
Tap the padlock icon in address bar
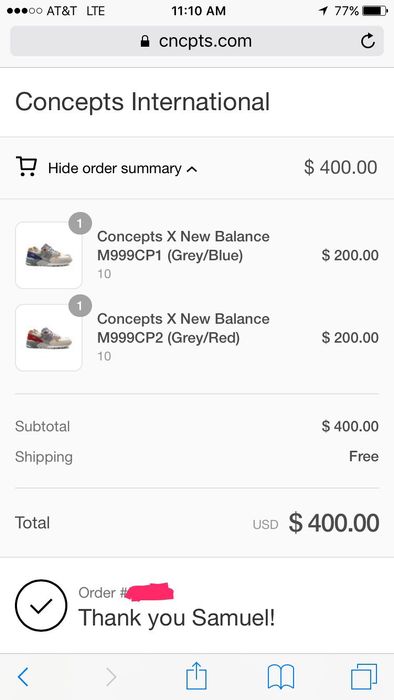click(145, 42)
